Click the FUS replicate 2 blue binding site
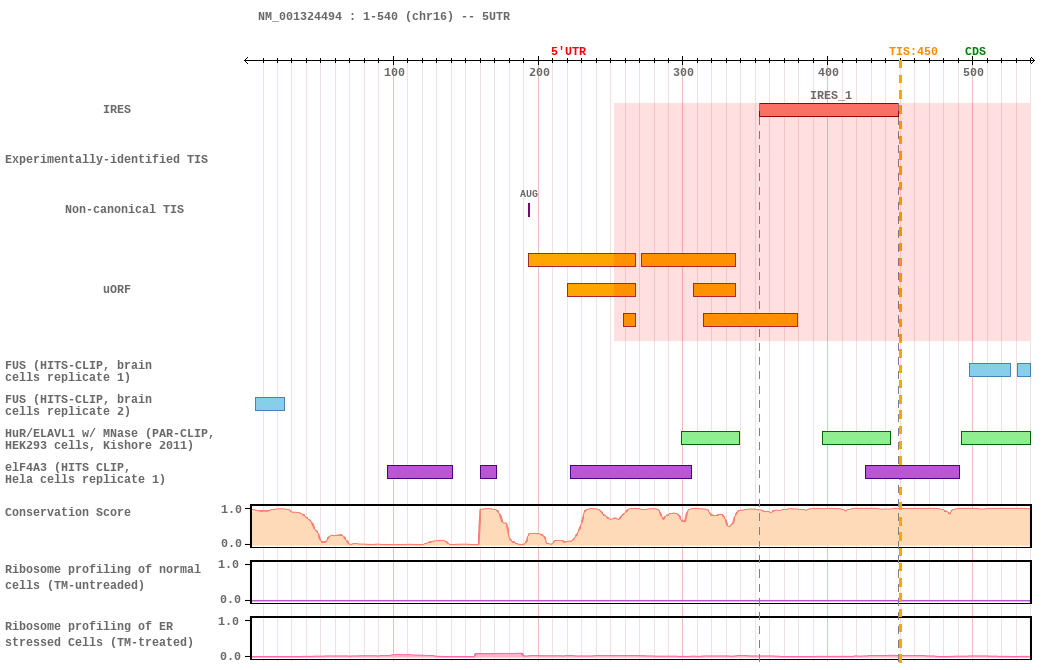Screen dimensions: 1050x670 [x=270, y=404]
